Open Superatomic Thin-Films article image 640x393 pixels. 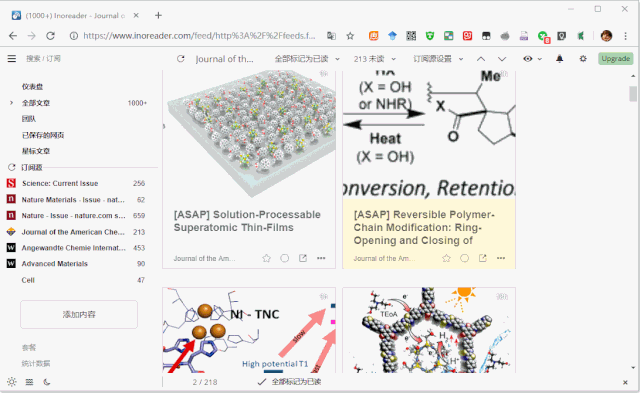pyautogui.click(x=249, y=135)
